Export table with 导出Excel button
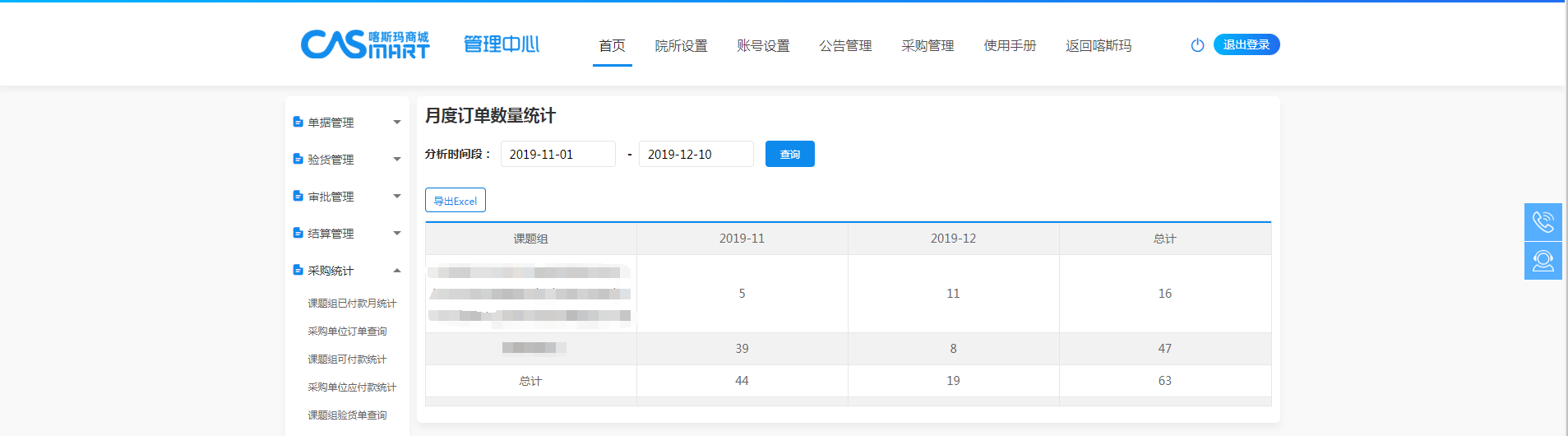This screenshot has width=1568, height=436. tap(456, 201)
